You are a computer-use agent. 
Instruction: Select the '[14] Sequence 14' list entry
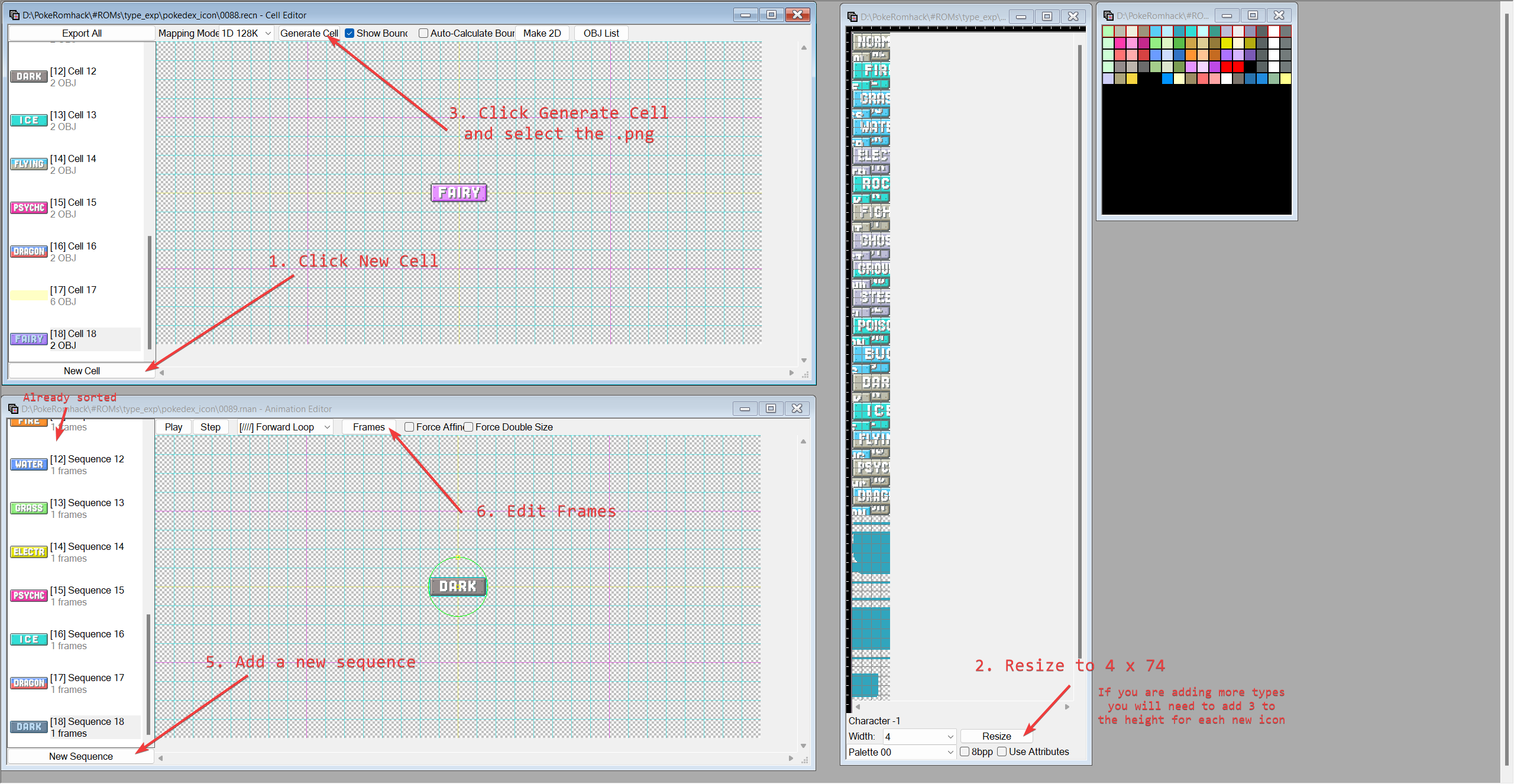[x=75, y=552]
